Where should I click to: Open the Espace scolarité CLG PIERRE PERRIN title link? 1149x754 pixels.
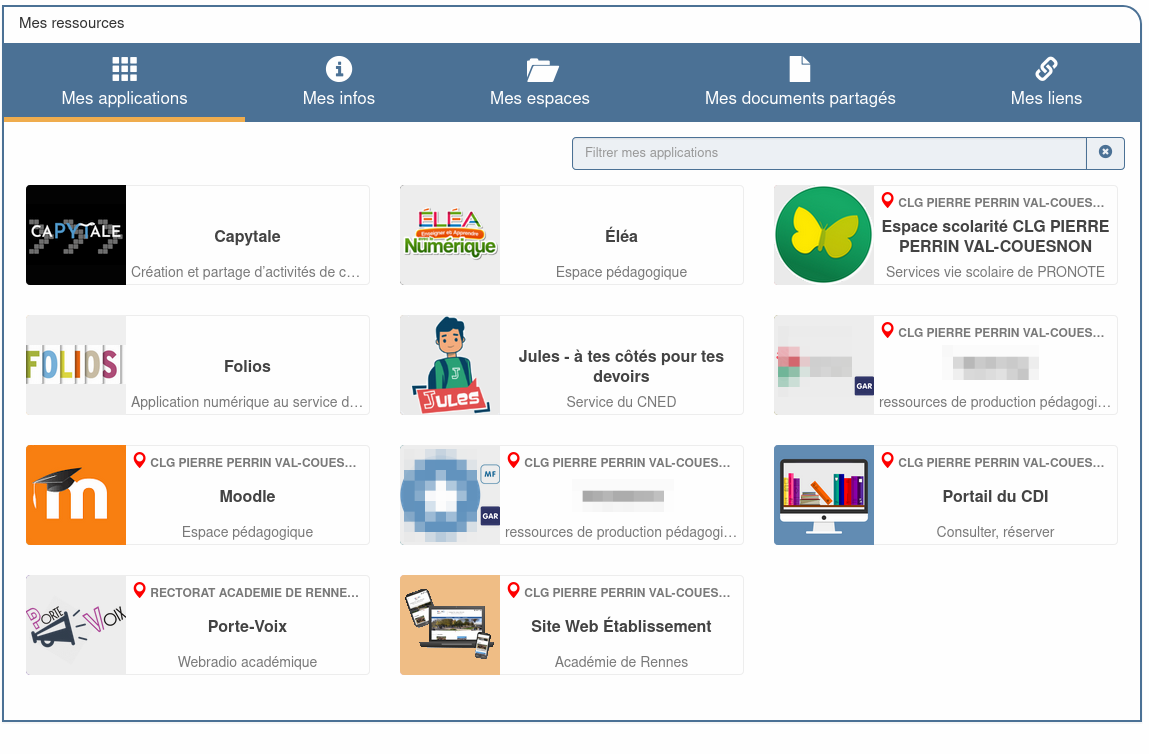[x=994, y=237]
